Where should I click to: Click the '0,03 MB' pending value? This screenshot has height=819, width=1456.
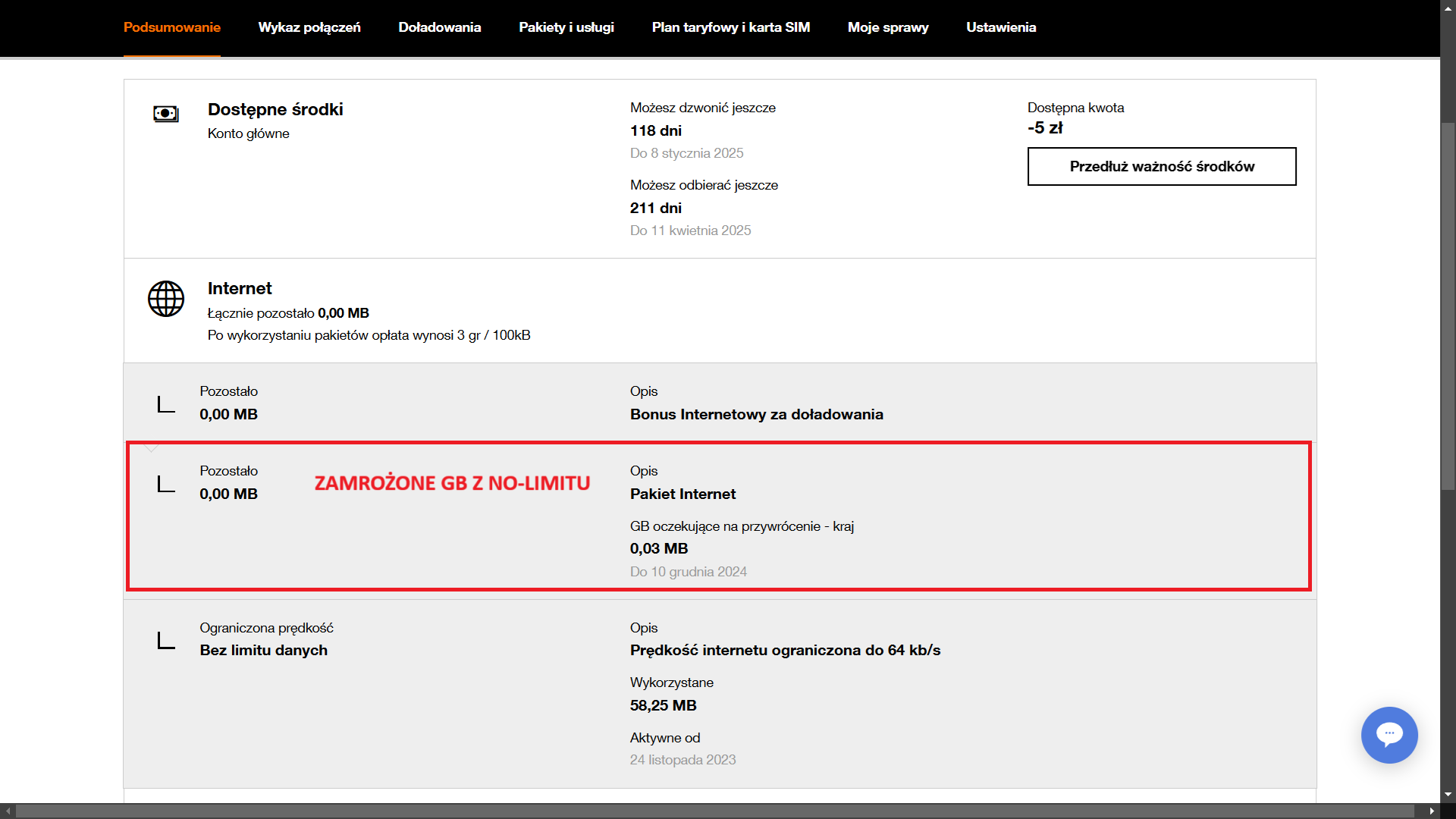659,548
